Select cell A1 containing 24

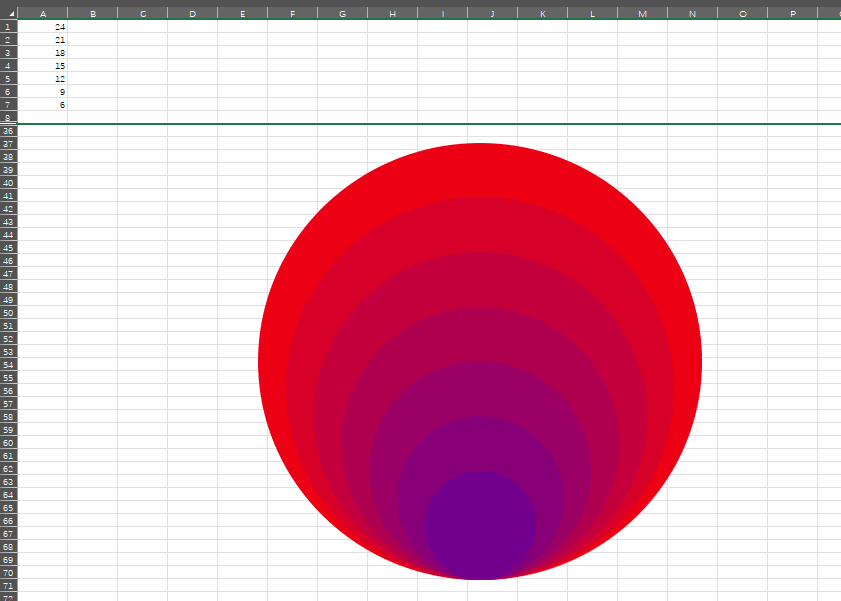pos(42,26)
